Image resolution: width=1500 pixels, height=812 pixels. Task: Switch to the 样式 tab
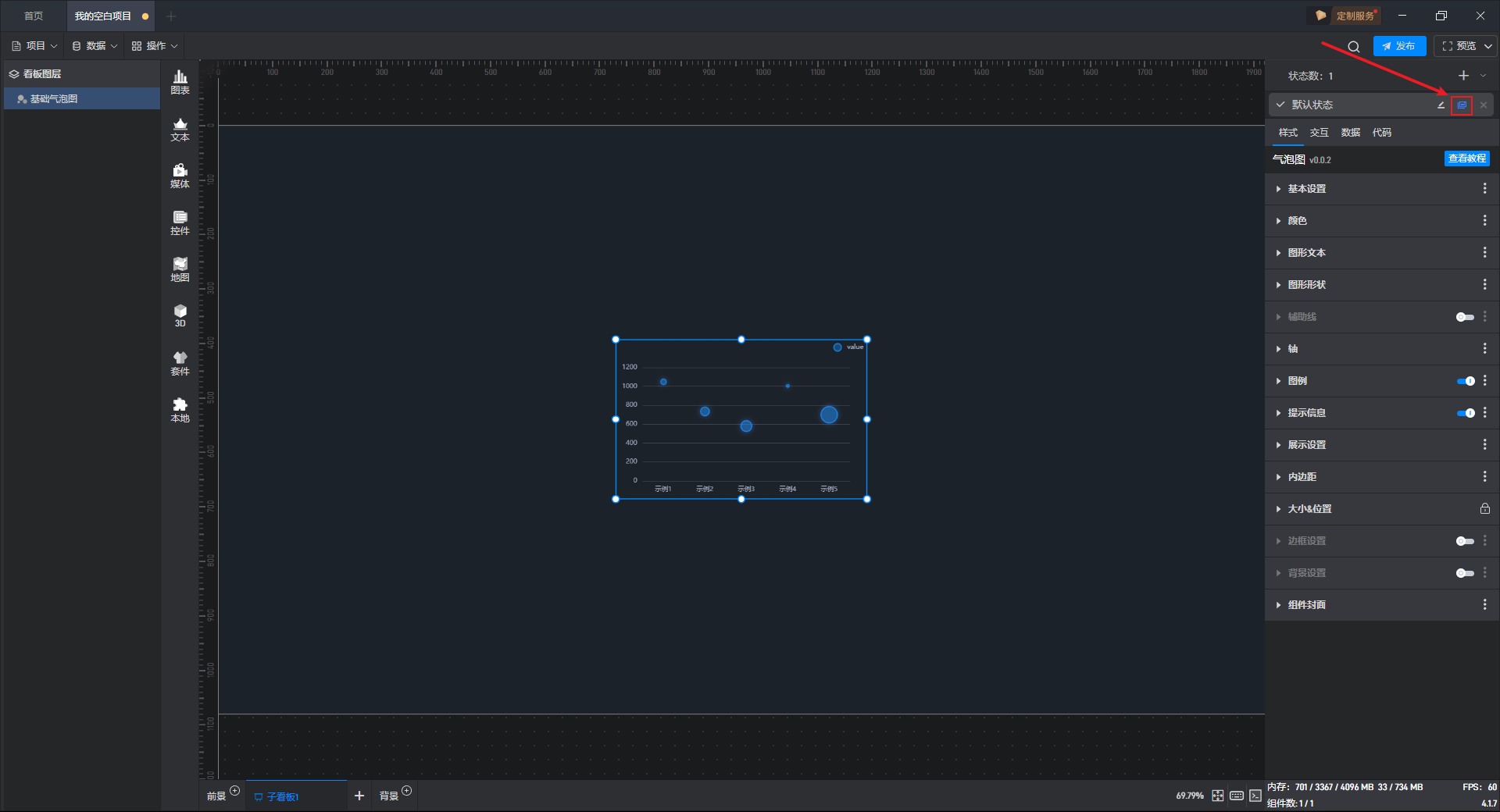1287,133
